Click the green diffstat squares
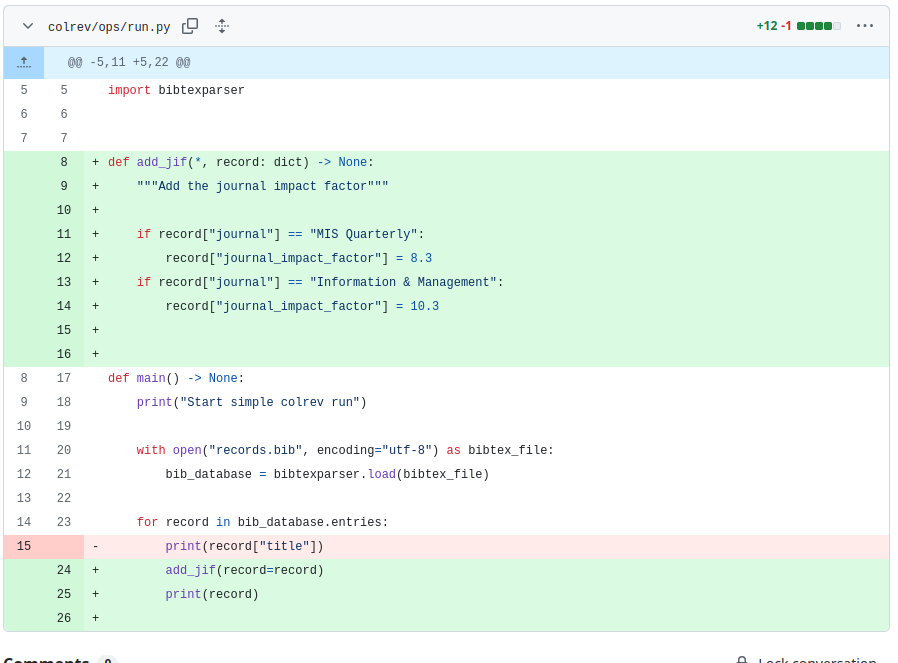 (x=818, y=26)
